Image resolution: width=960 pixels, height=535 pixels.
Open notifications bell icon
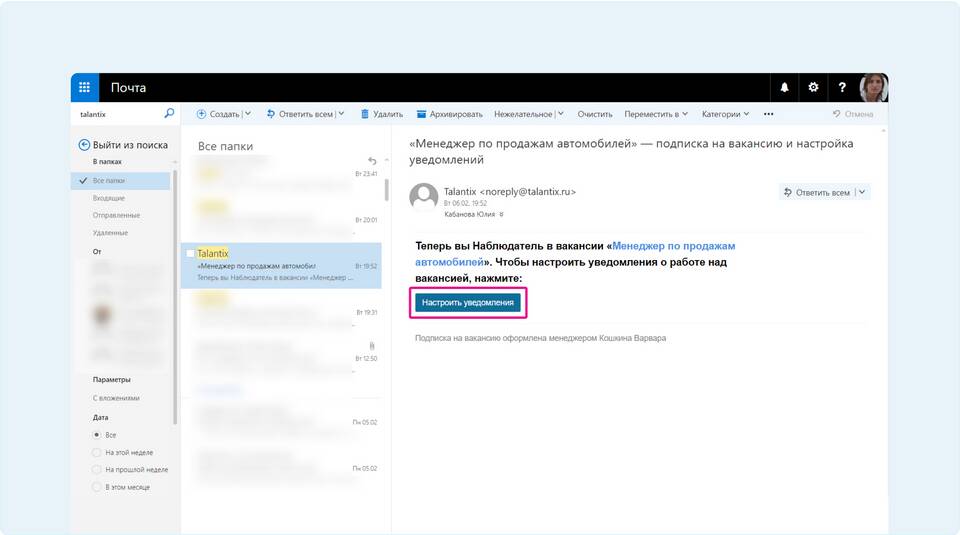tap(784, 88)
